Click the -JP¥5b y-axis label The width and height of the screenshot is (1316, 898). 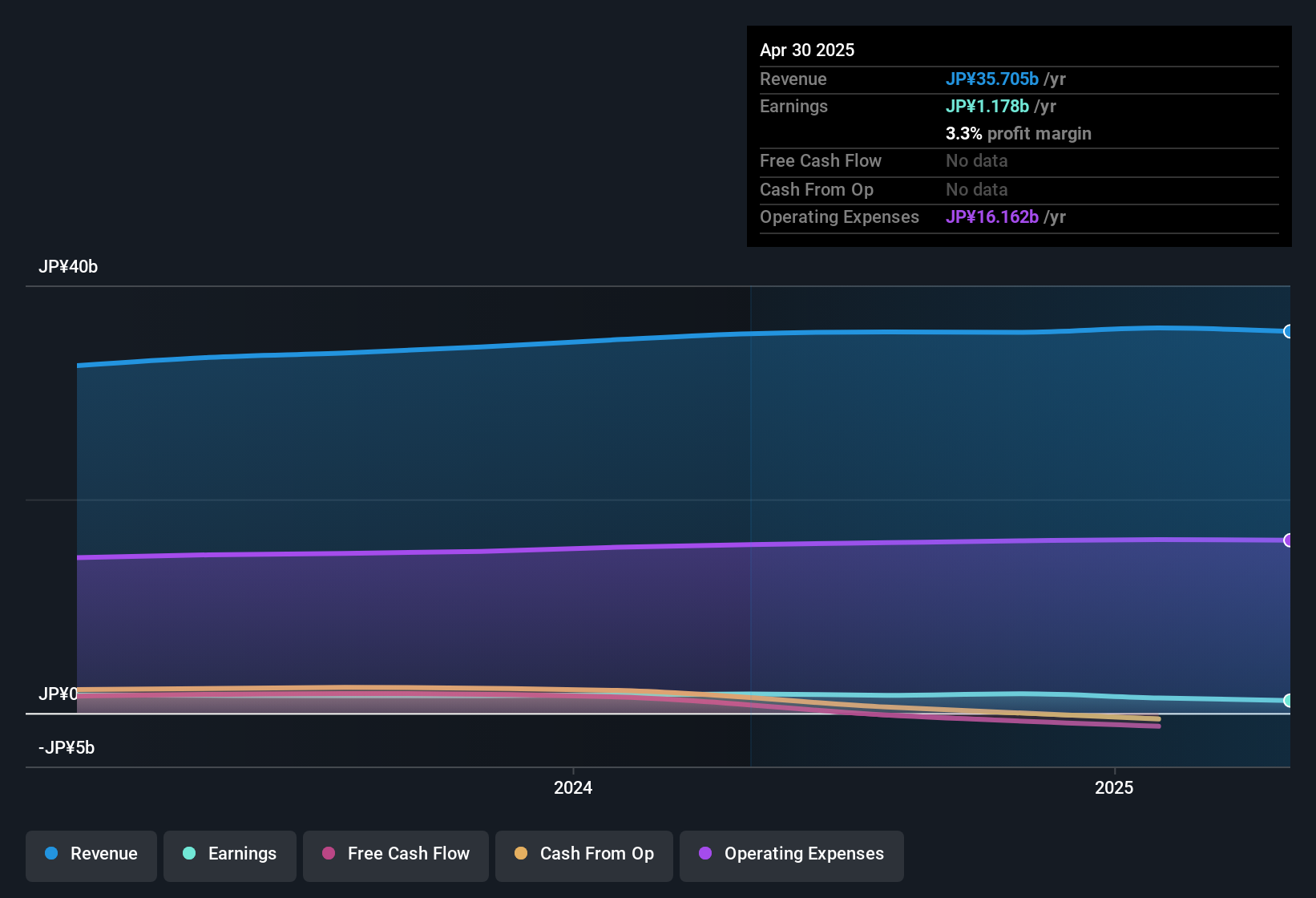pos(67,748)
